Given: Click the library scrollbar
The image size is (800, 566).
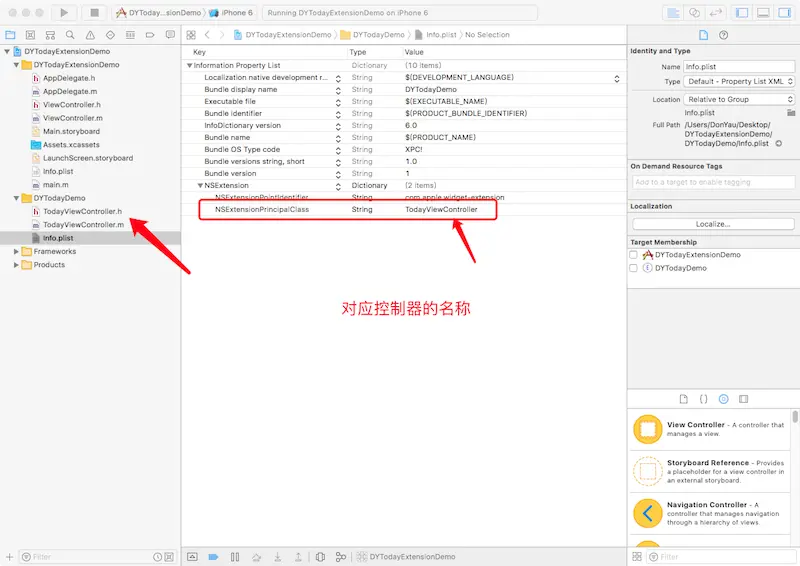Looking at the screenshot, I should tap(795, 417).
